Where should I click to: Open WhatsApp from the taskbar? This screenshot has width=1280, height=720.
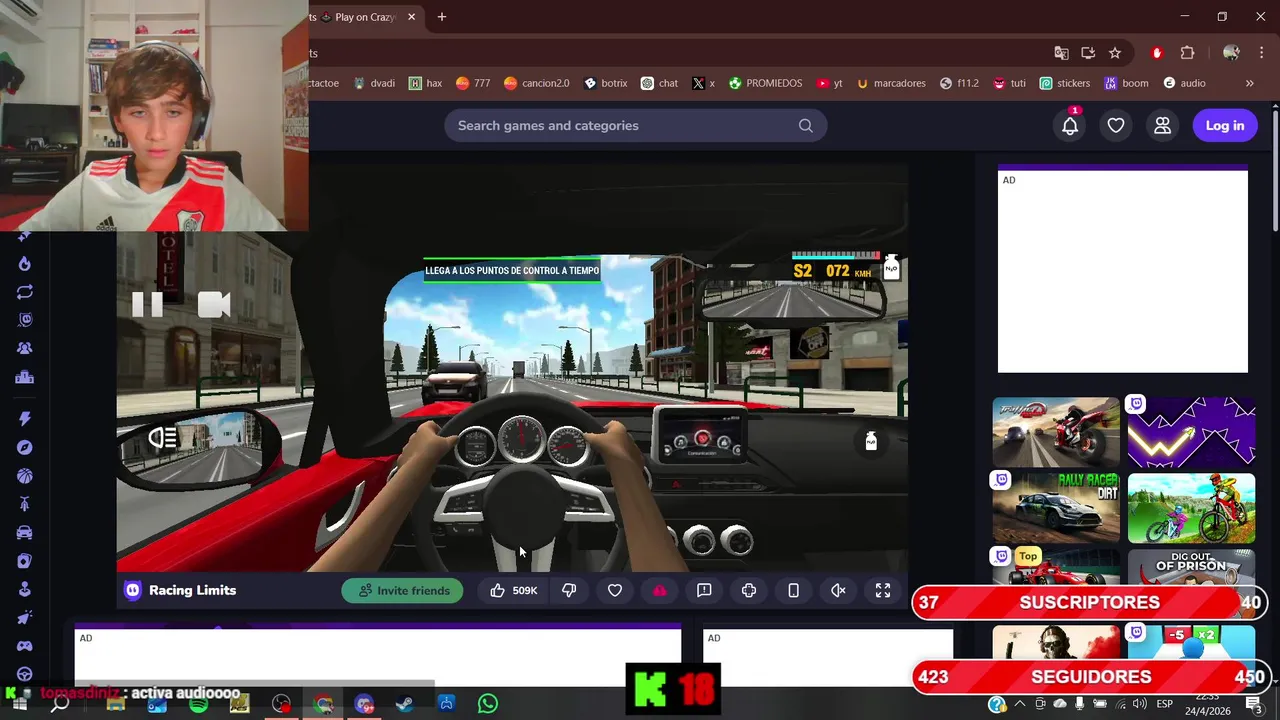488,704
